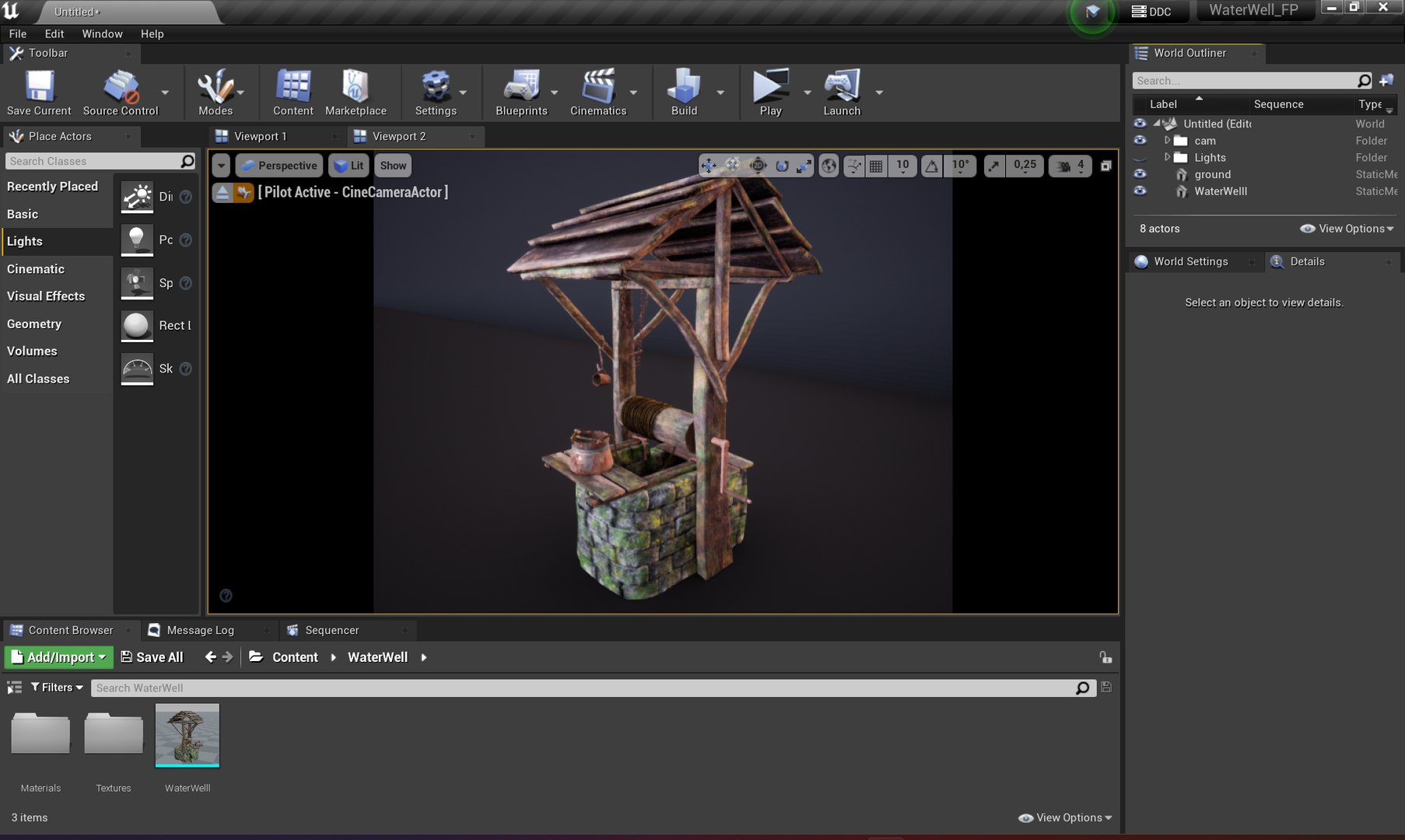Viewport: 1405px width, 840px height.
Task: Toggle visibility of the ground actor
Action: 1140,174
